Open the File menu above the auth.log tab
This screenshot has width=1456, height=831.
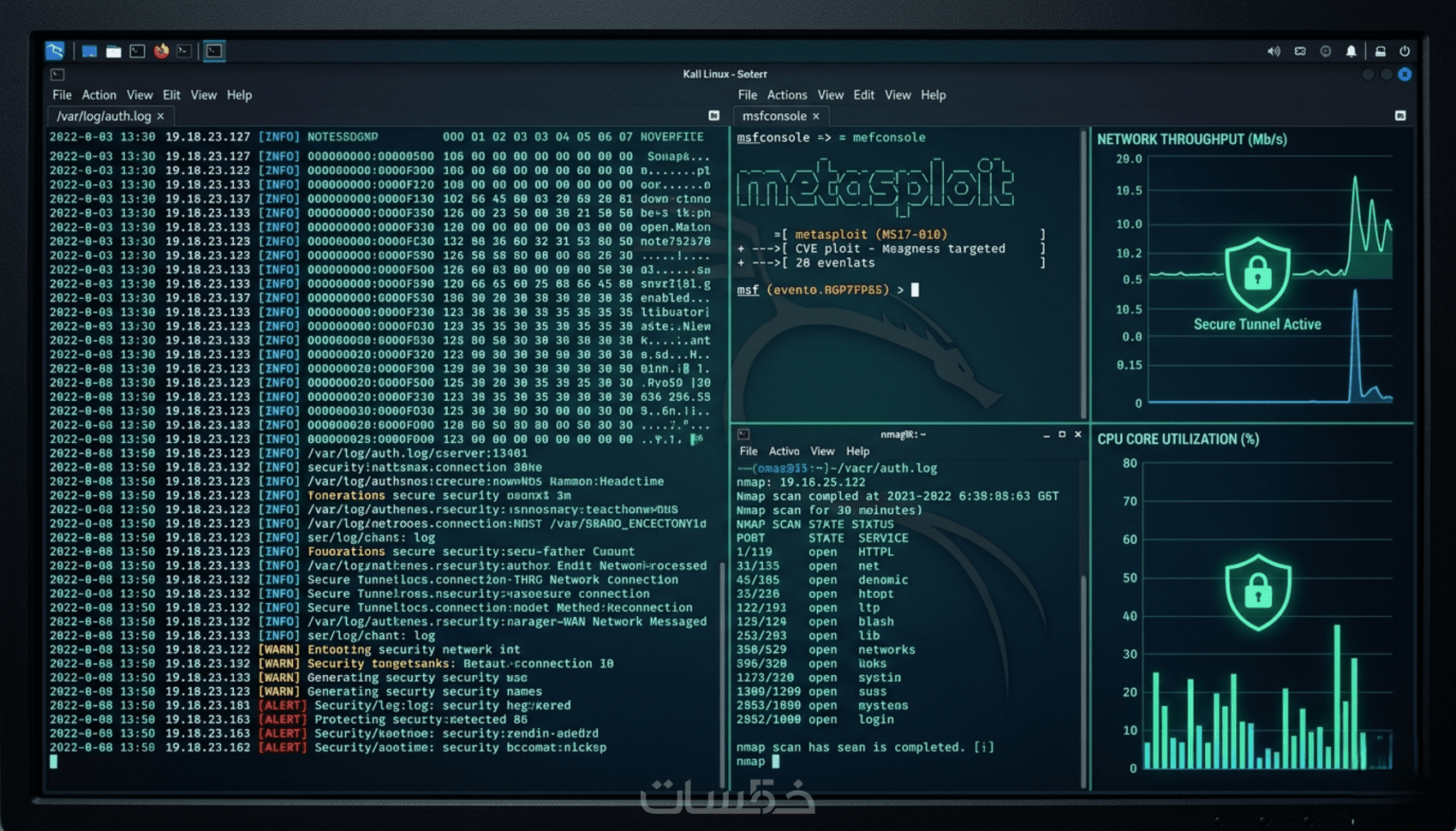pos(62,95)
